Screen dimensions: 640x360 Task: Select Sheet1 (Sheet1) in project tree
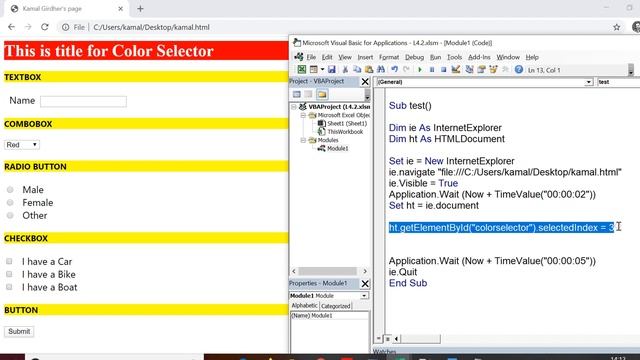347,123
